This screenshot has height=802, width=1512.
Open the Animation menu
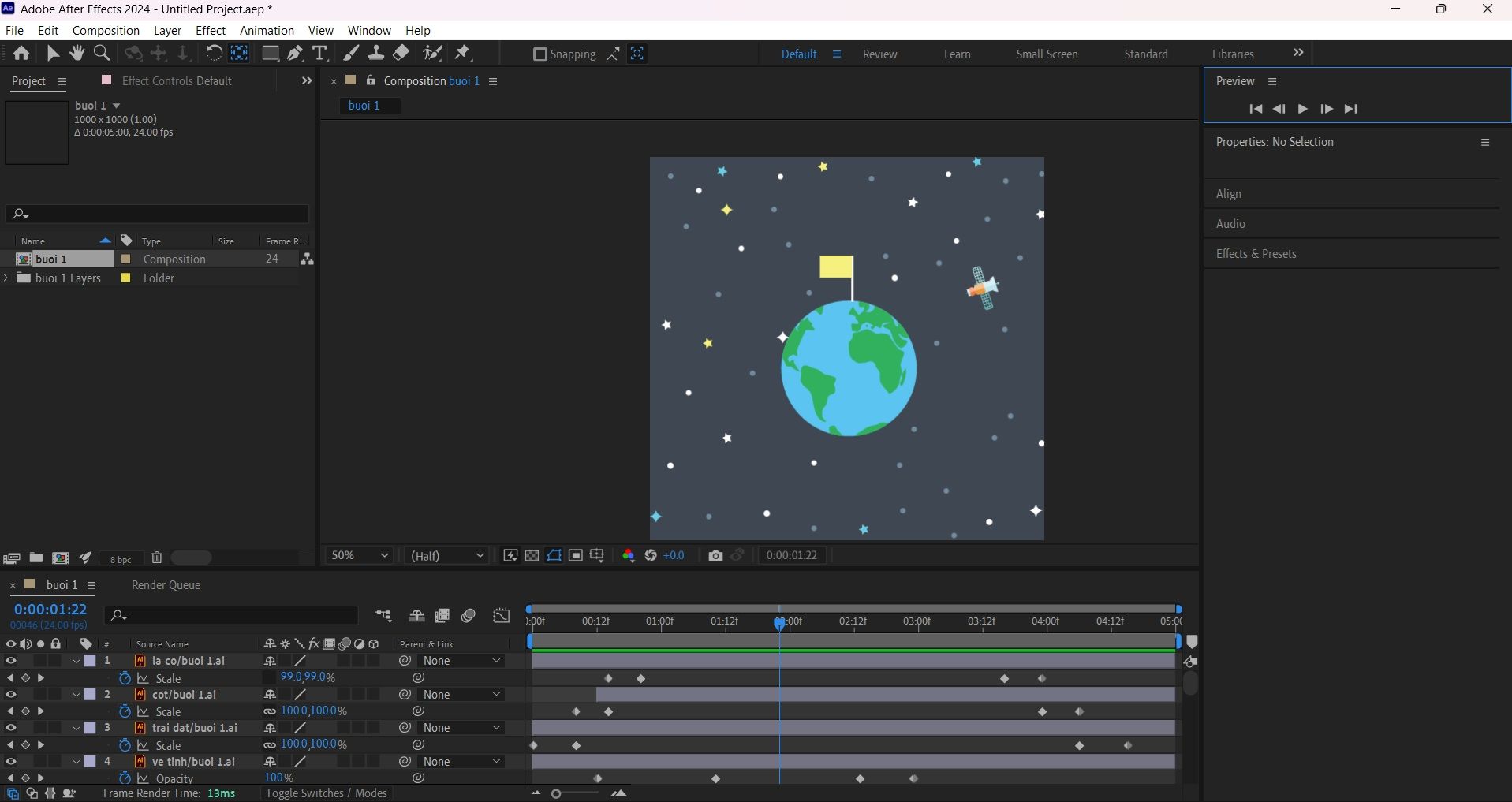pyautogui.click(x=267, y=30)
